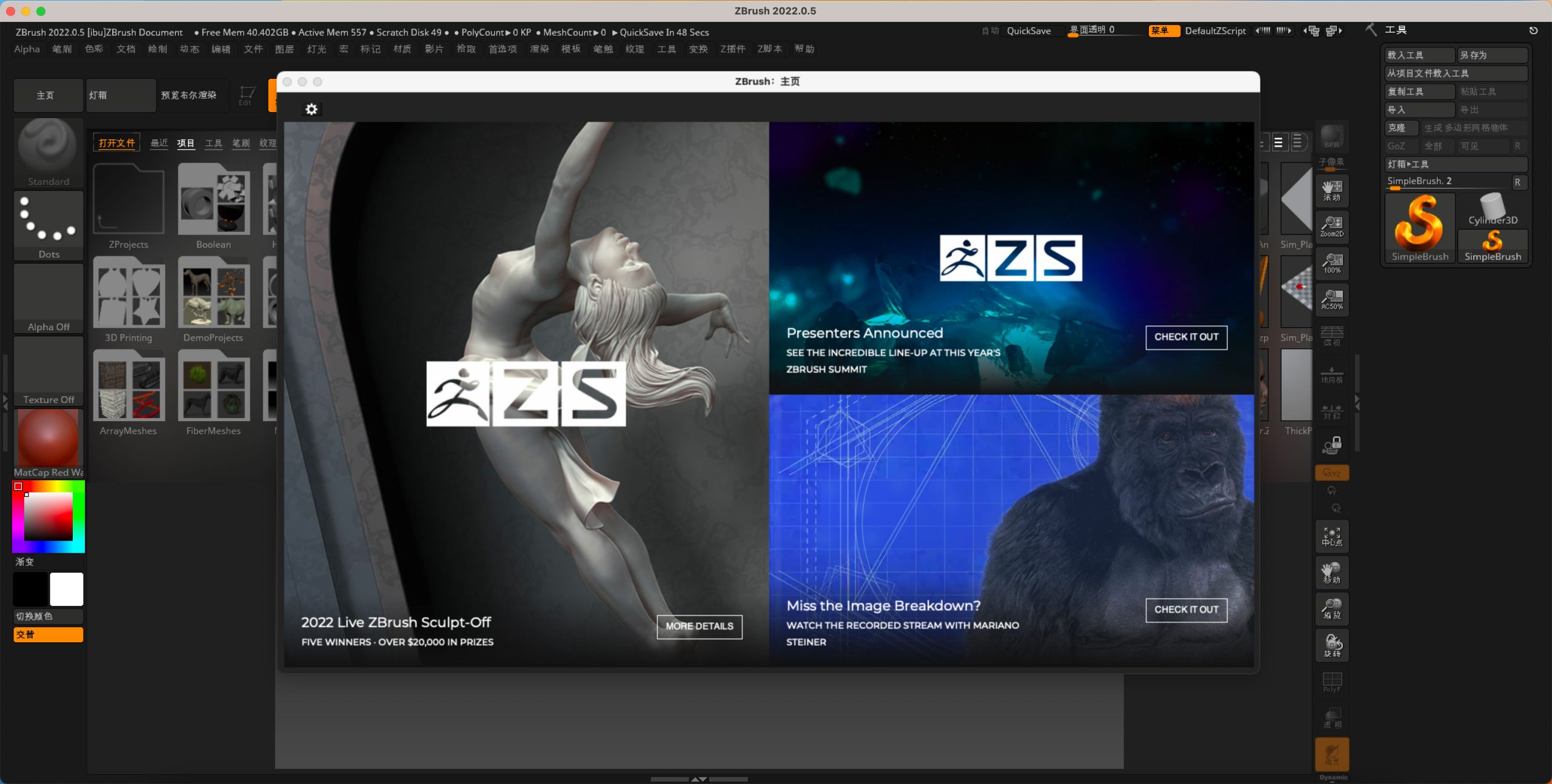The height and width of the screenshot is (784, 1552).
Task: Click the 载入工具 load tool button
Action: pos(1419,55)
